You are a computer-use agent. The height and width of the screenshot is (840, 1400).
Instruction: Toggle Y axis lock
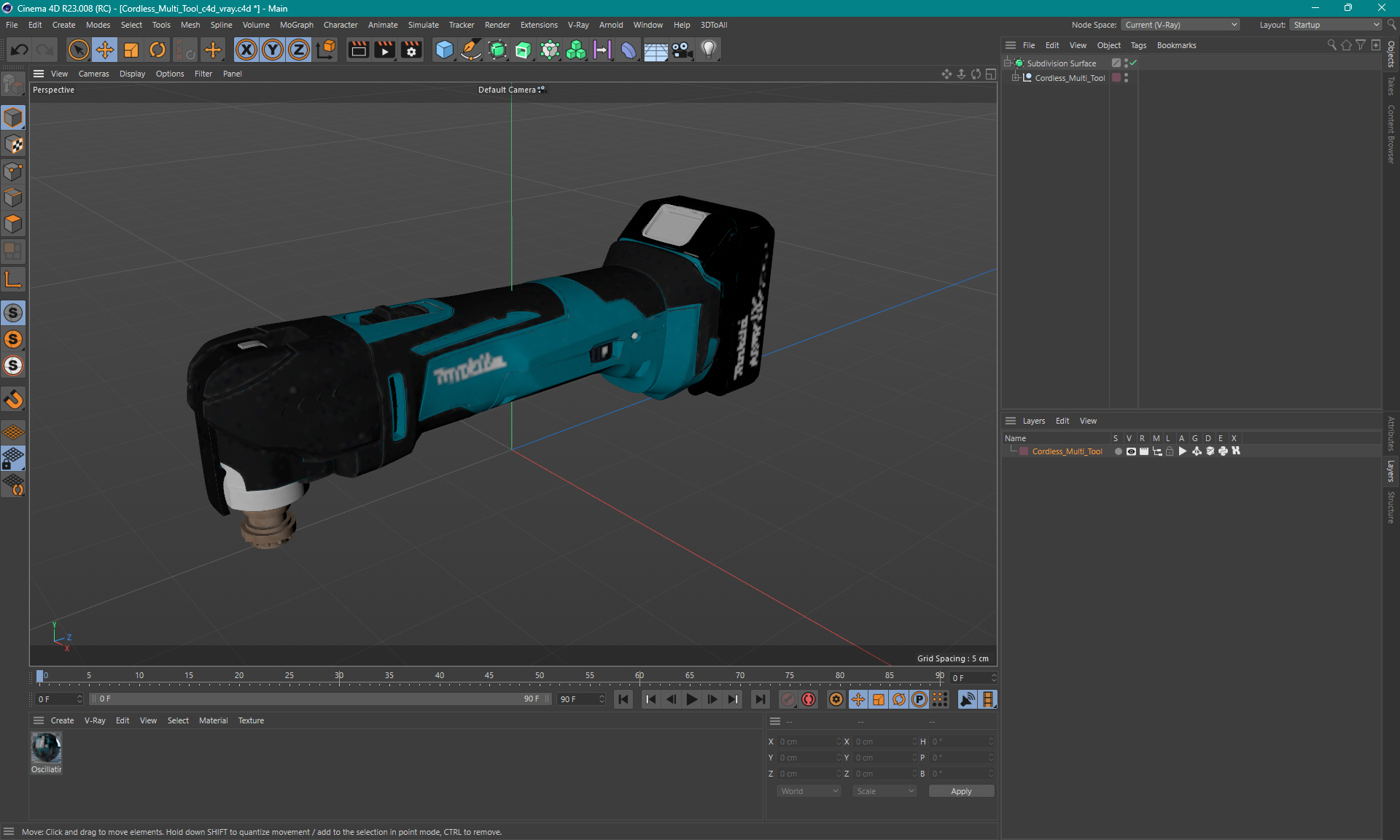(x=273, y=50)
